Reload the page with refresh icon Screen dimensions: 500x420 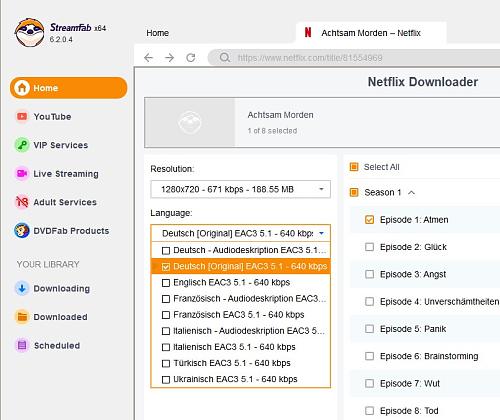[x=191, y=58]
